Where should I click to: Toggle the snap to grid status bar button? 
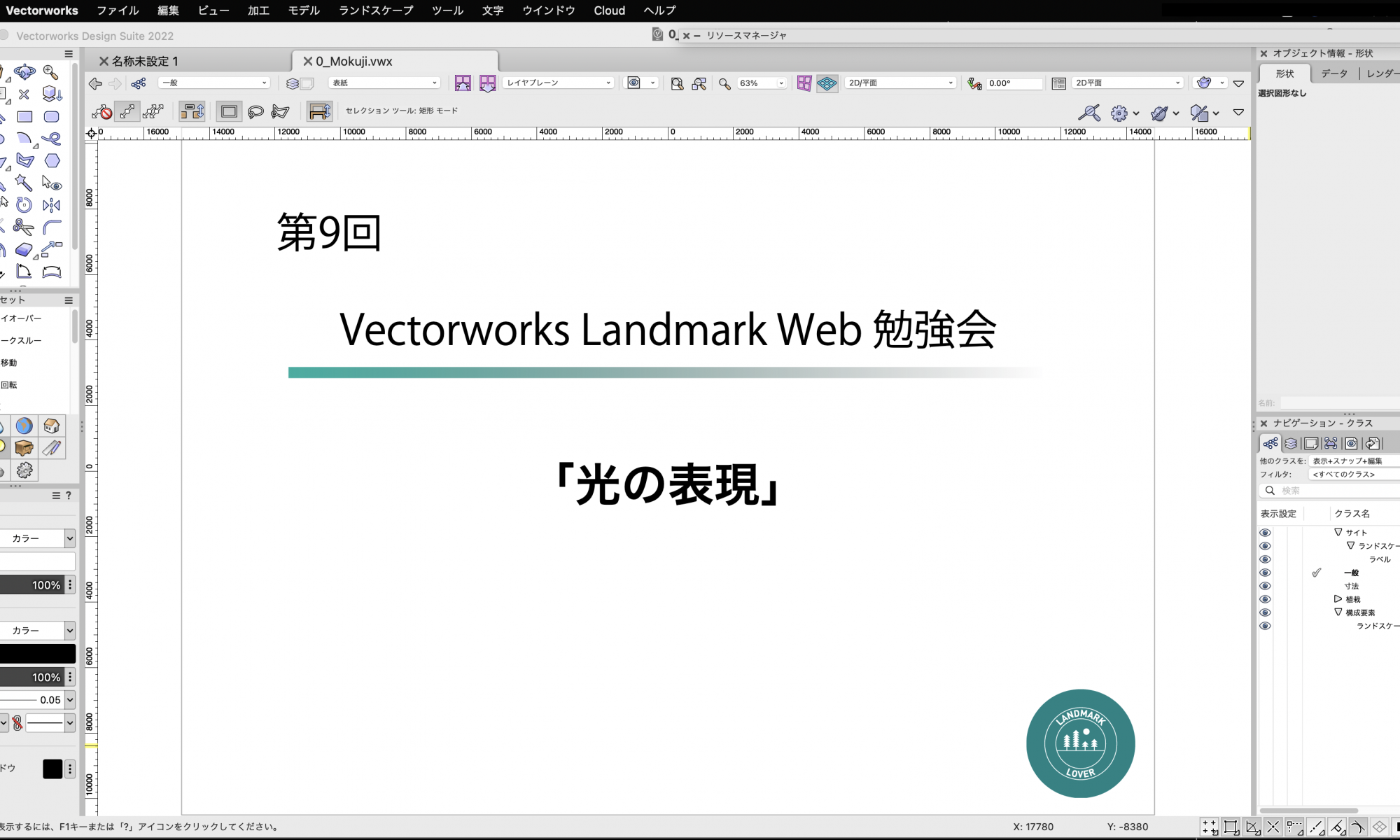click(x=1210, y=827)
